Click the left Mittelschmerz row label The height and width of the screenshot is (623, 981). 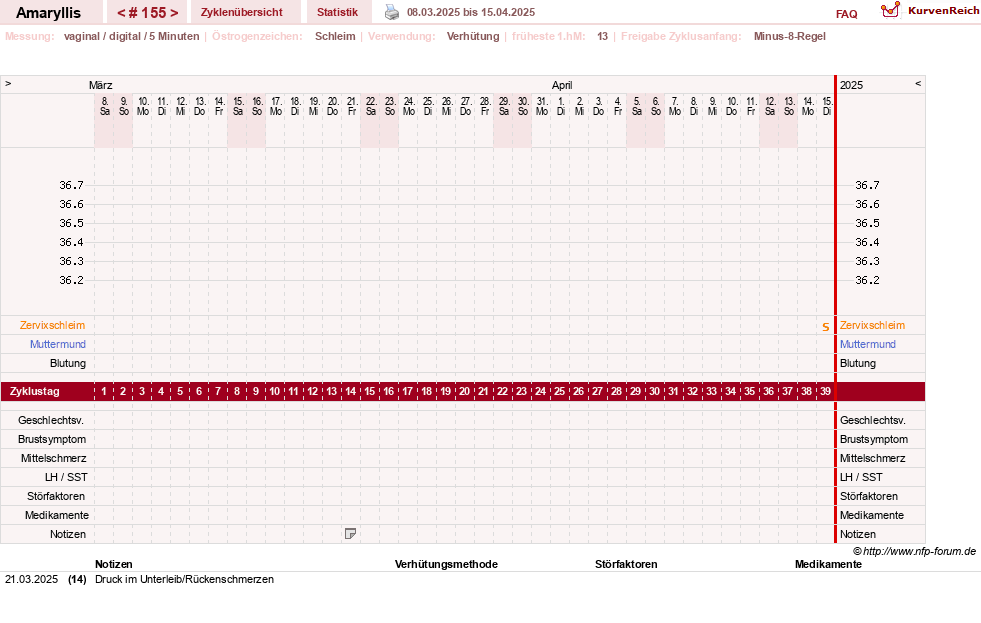pos(54,458)
